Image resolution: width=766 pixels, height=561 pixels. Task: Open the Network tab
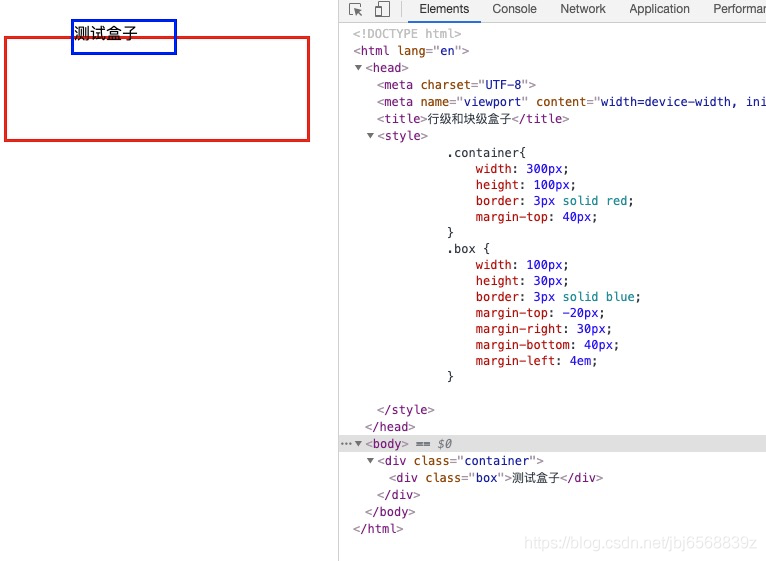[x=583, y=9]
